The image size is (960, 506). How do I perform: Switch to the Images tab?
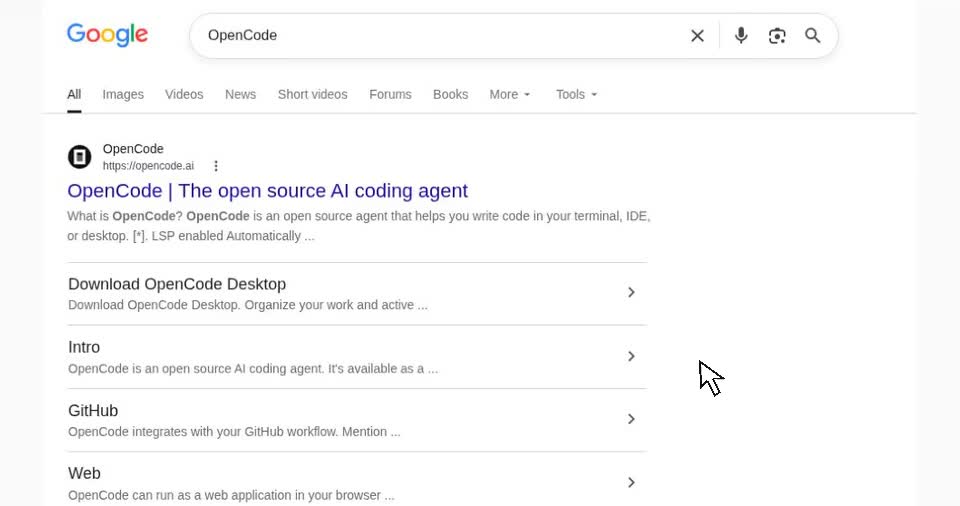(x=123, y=94)
